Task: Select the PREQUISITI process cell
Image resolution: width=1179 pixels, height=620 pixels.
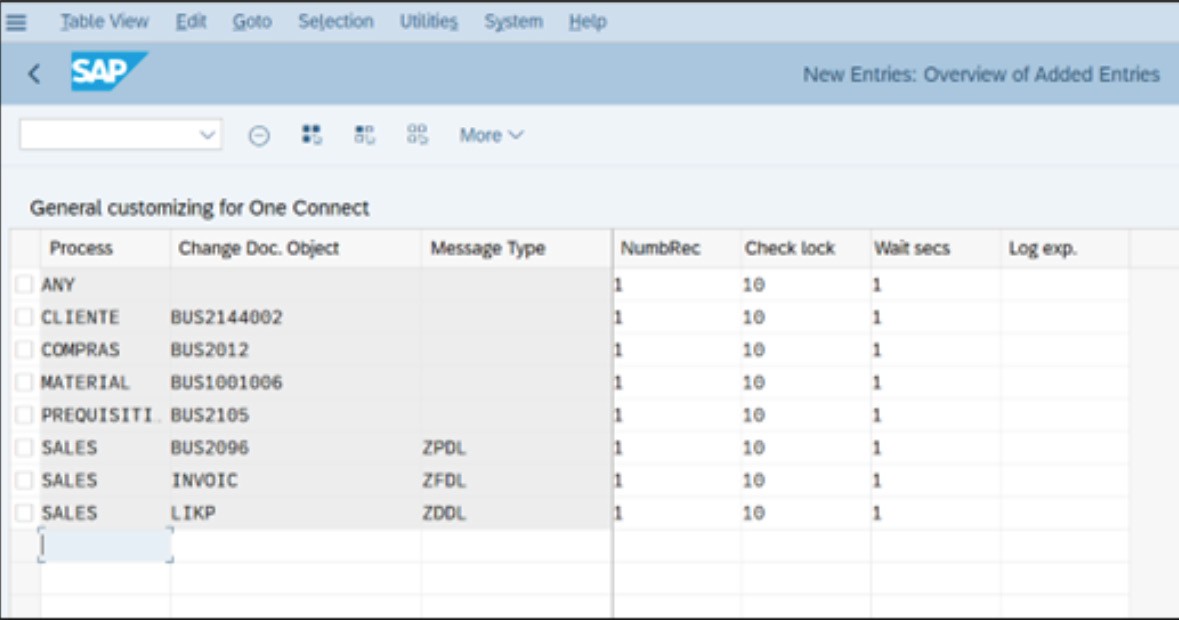Action: (x=105, y=415)
